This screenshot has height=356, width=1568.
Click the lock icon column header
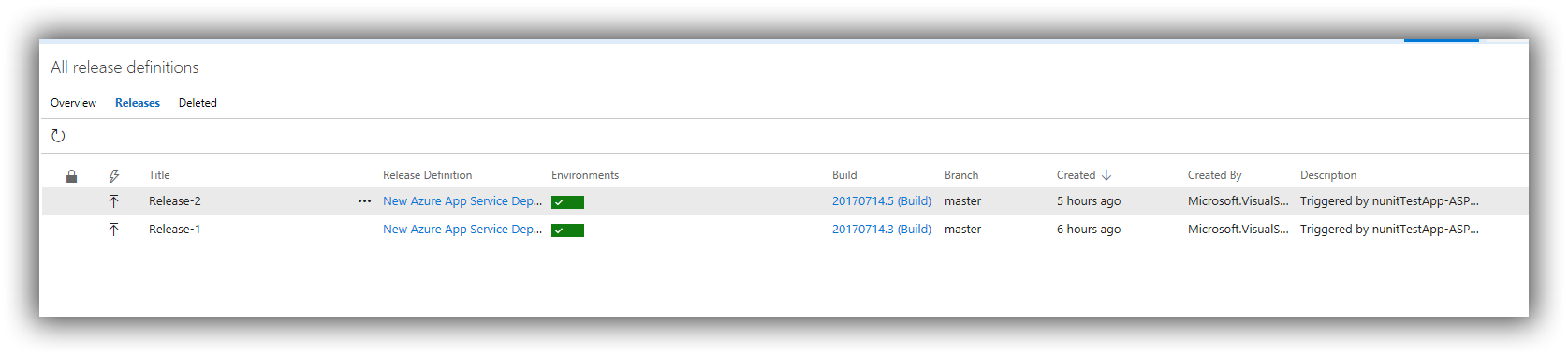click(71, 176)
